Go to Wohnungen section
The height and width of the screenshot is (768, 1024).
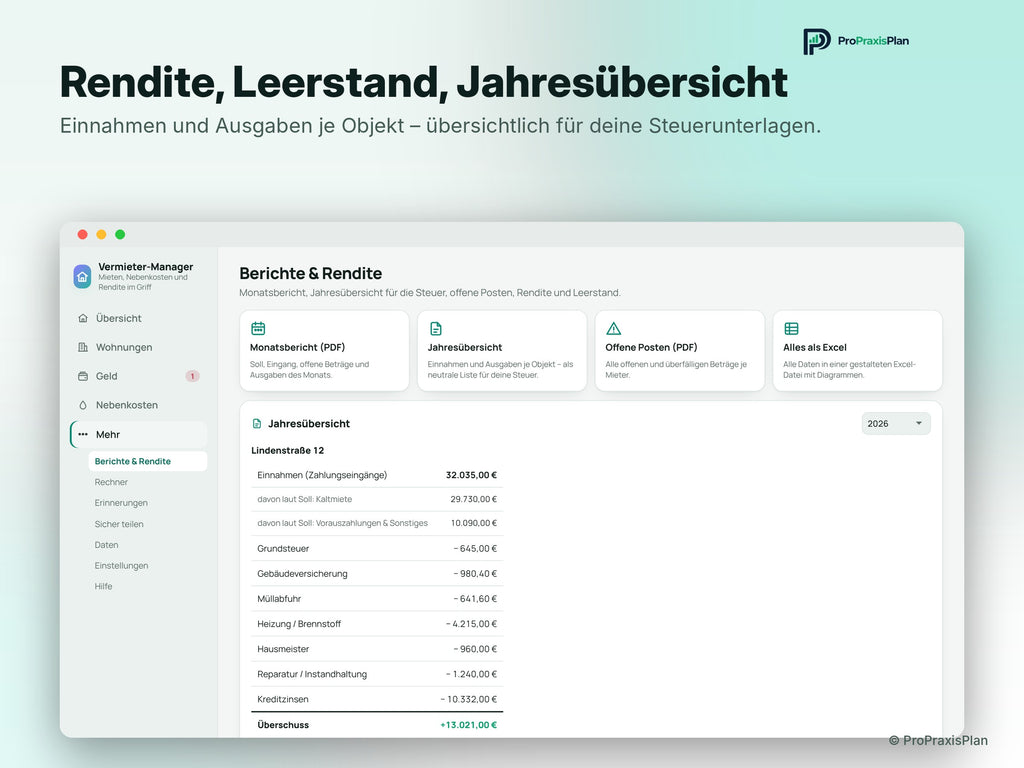(x=138, y=347)
